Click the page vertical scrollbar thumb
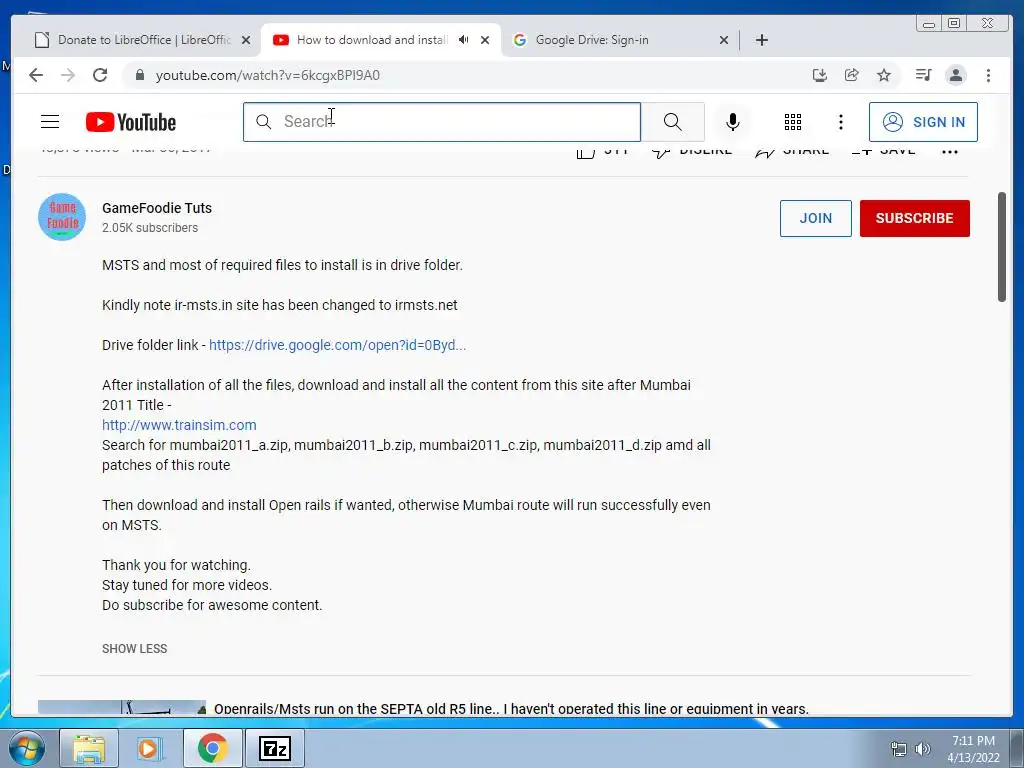This screenshot has width=1024, height=768. [1002, 247]
